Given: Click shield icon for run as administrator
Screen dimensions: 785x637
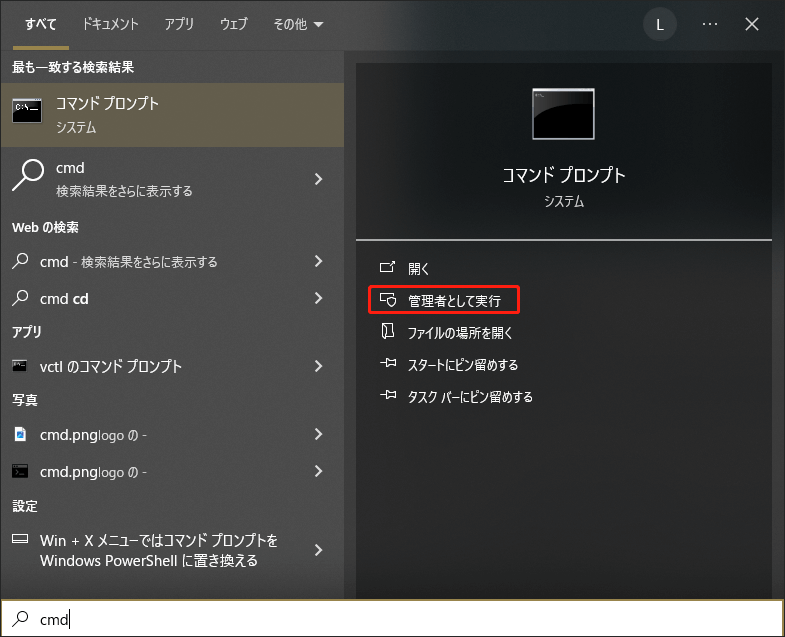Looking at the screenshot, I should 388,300.
